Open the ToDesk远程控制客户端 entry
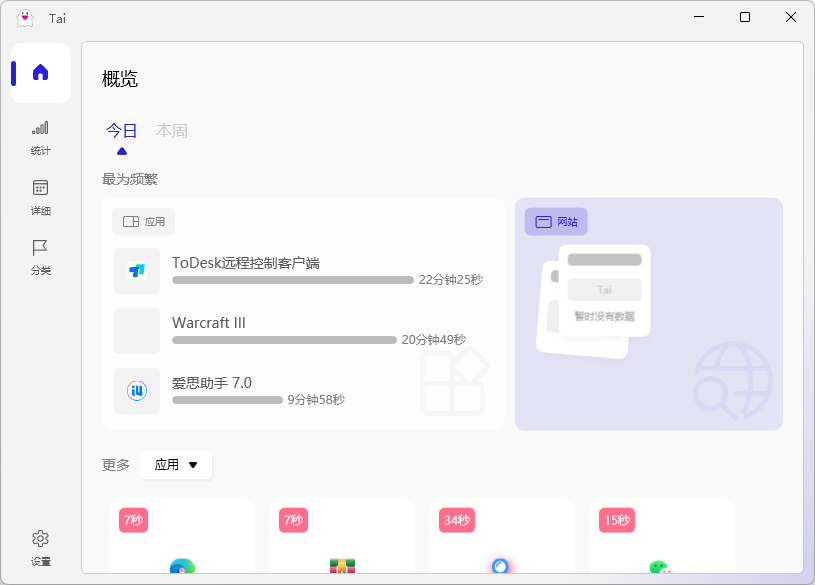This screenshot has height=585, width=815. point(303,271)
